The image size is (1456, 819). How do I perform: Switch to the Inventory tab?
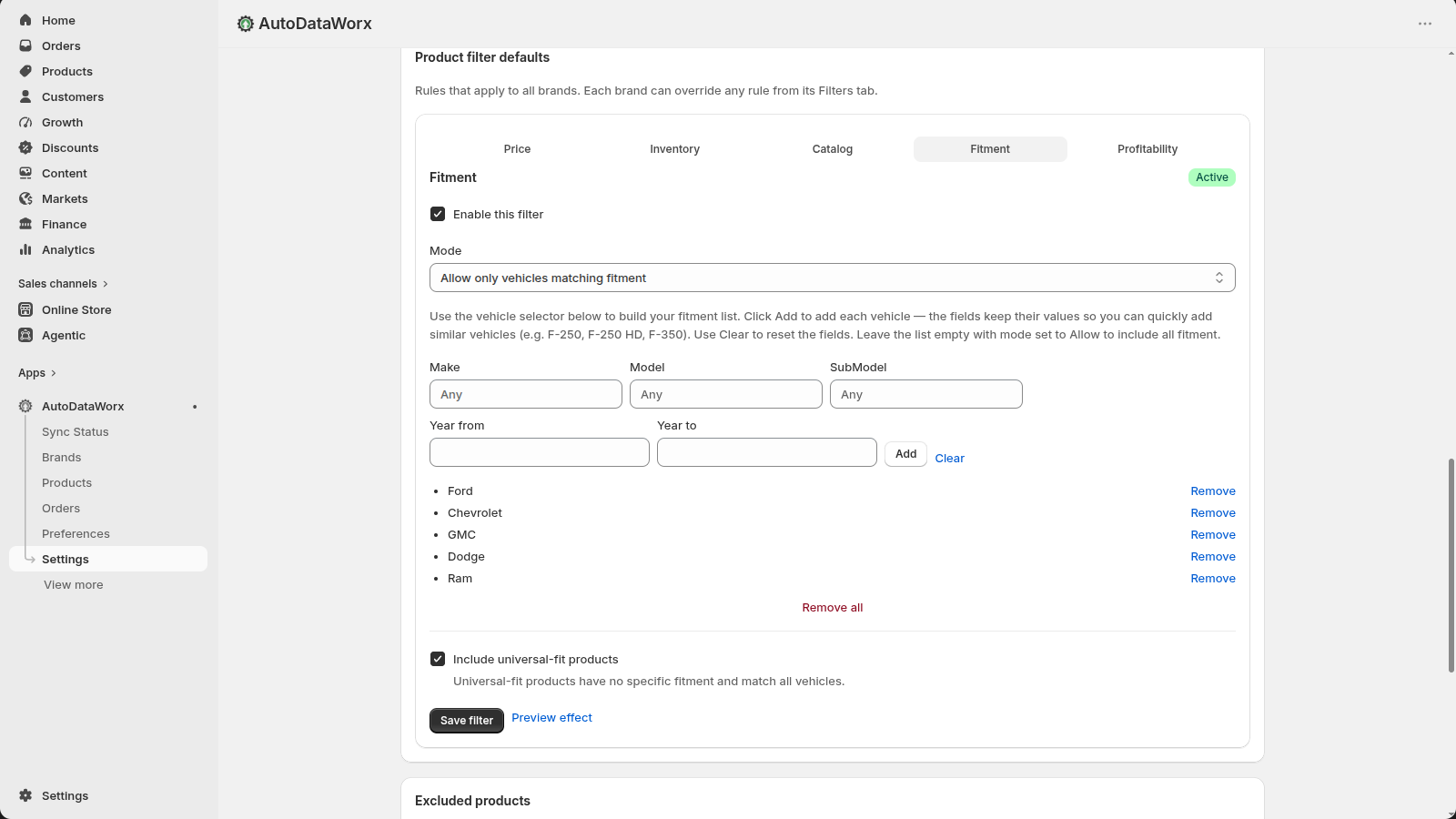click(674, 149)
